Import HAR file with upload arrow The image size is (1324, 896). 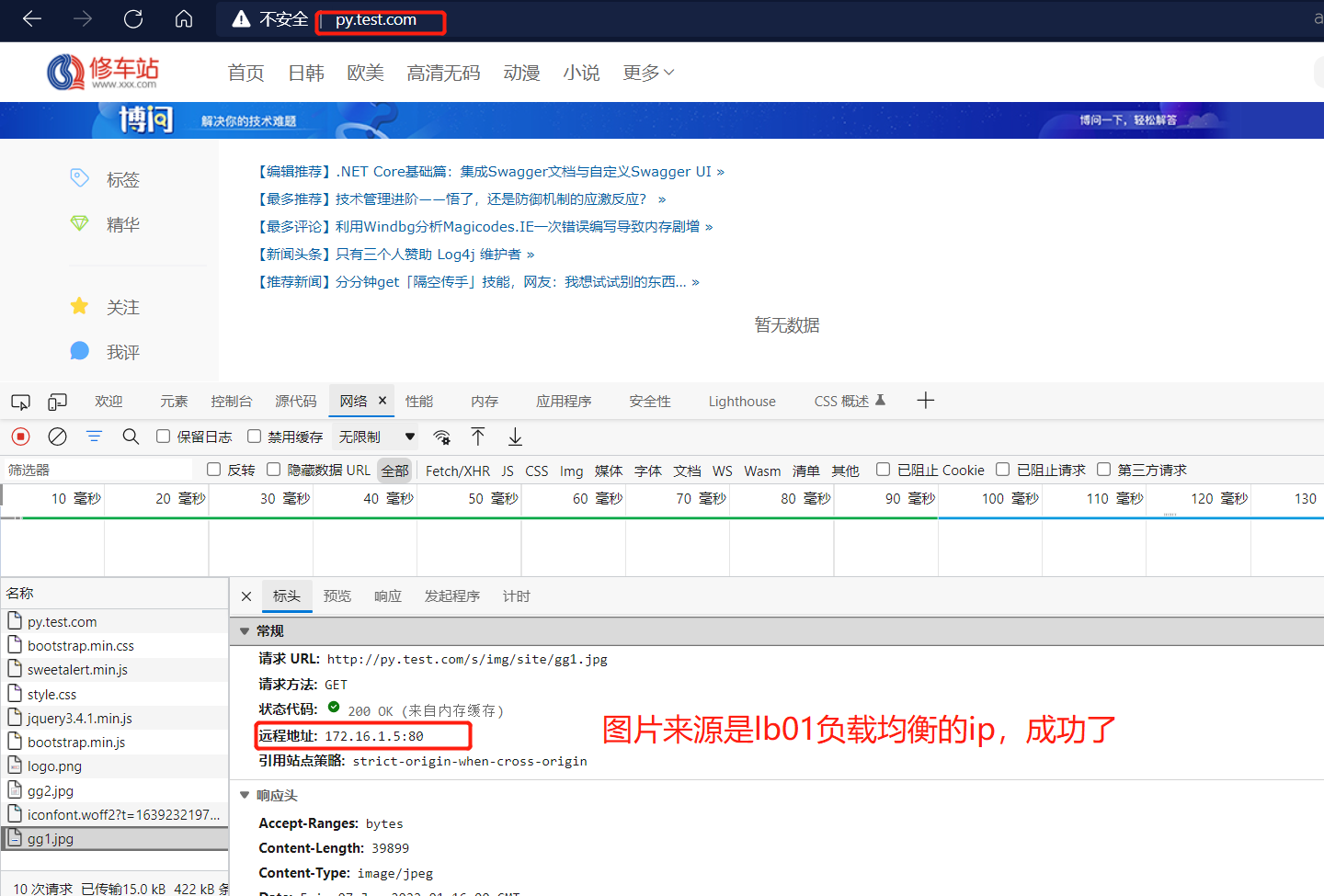click(x=478, y=437)
